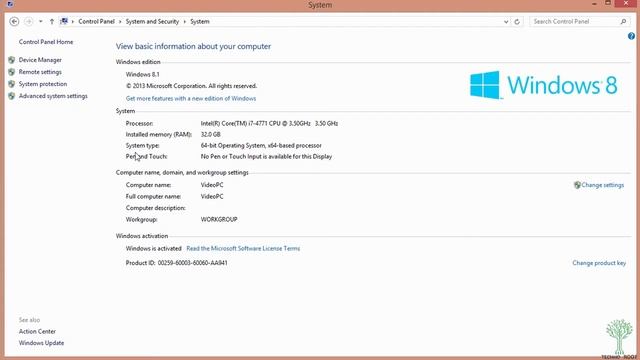The width and height of the screenshot is (640, 360).
Task: Click the Product ID '00259-60003-60060-AA941'
Action: (192, 263)
